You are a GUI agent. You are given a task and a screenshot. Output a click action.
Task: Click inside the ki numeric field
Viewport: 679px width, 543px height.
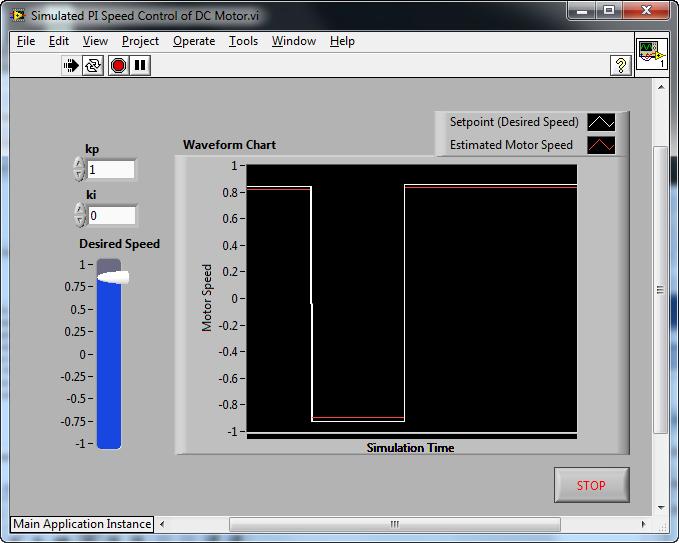click(110, 215)
